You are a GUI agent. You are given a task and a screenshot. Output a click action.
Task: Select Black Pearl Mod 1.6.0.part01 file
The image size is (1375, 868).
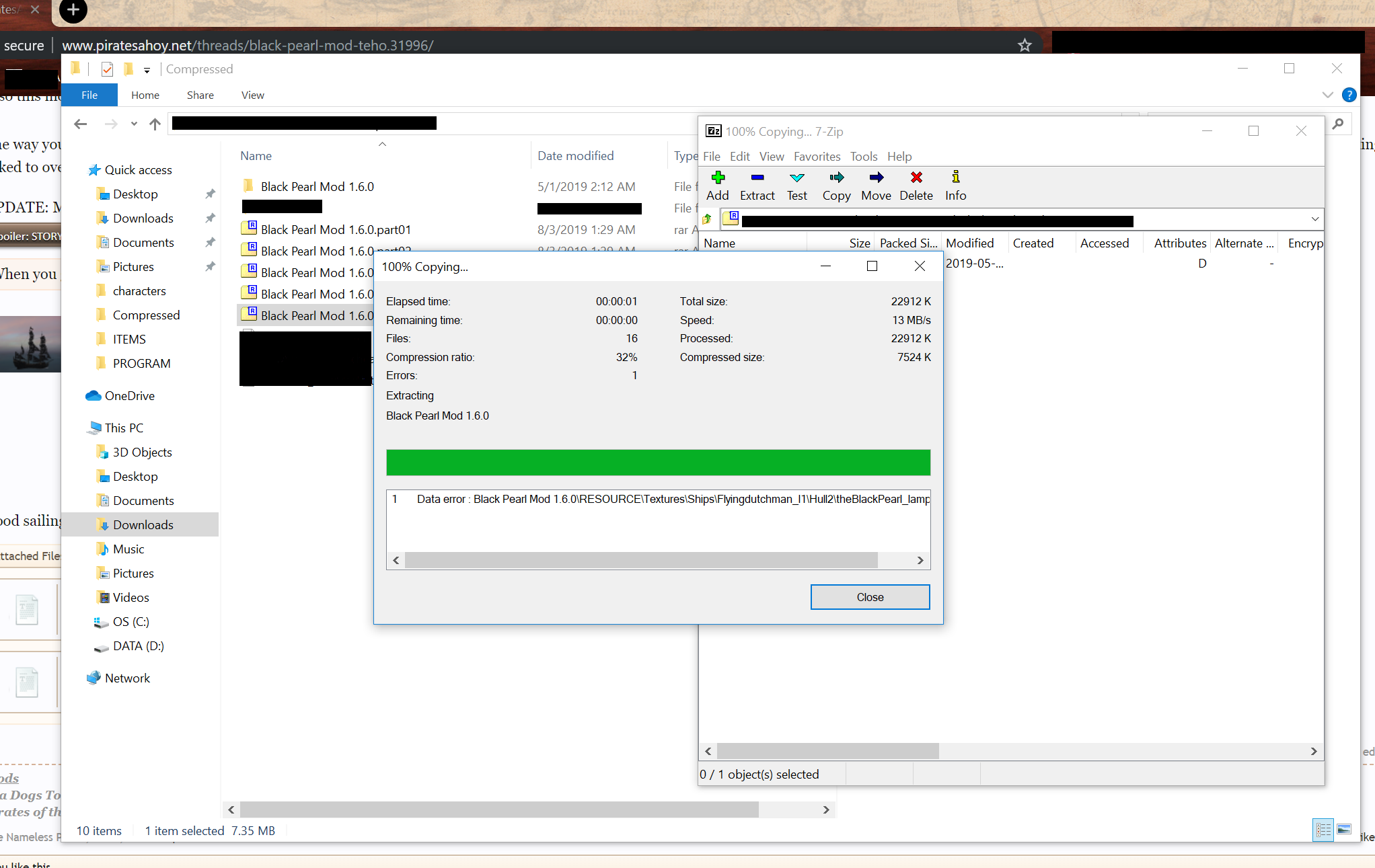point(336,229)
